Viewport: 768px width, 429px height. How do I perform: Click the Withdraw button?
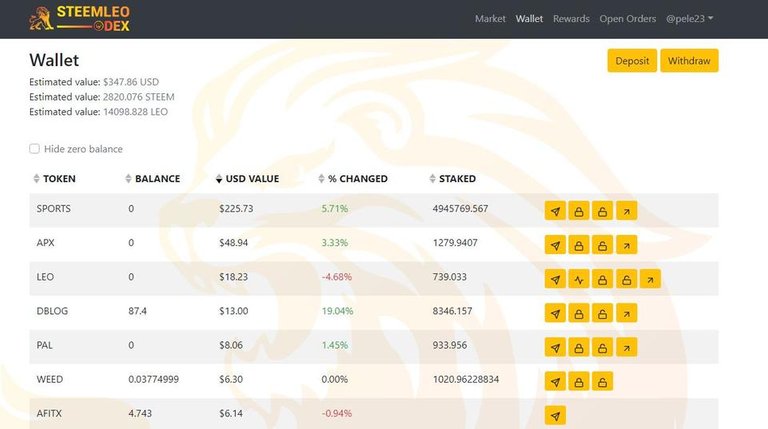(x=689, y=61)
